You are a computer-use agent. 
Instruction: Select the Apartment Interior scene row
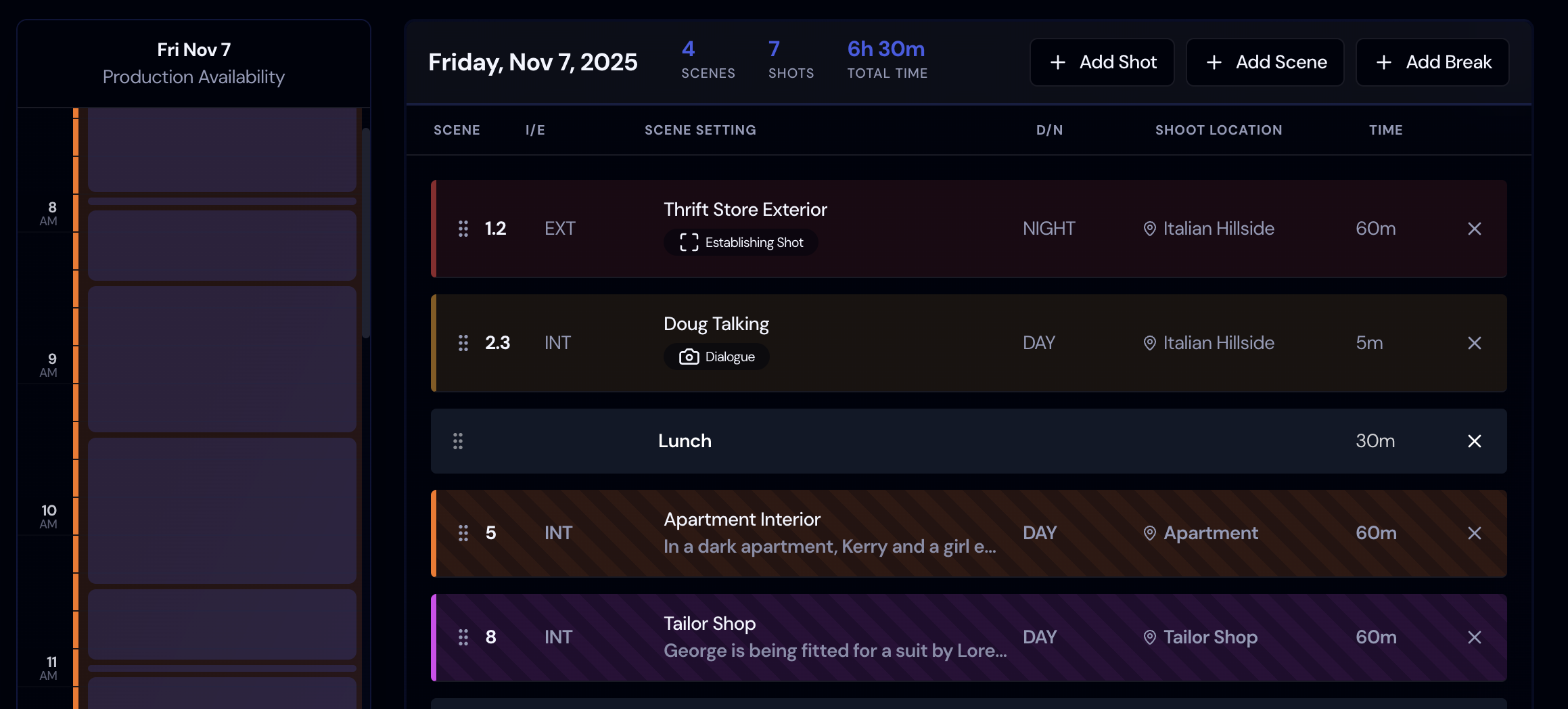pos(947,533)
